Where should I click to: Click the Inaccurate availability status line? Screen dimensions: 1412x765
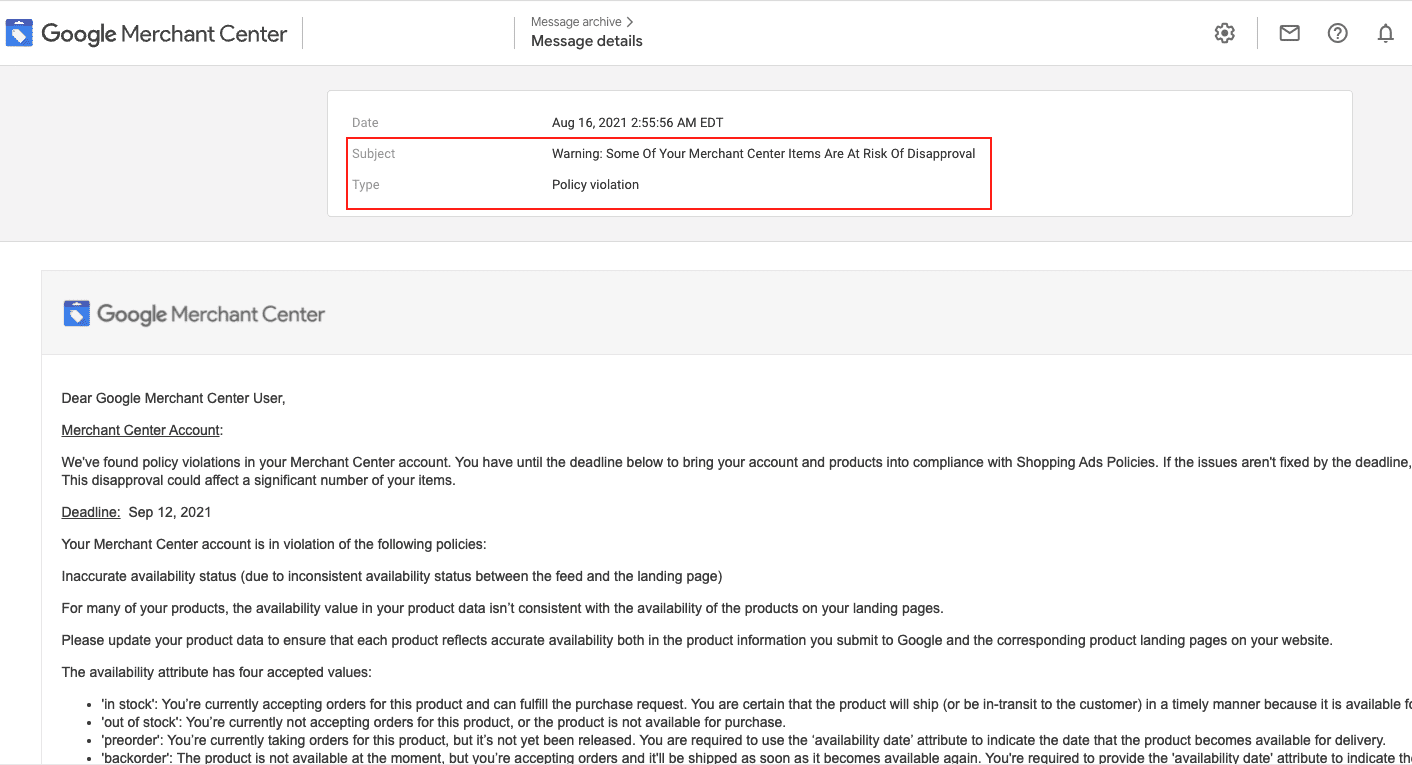click(392, 576)
